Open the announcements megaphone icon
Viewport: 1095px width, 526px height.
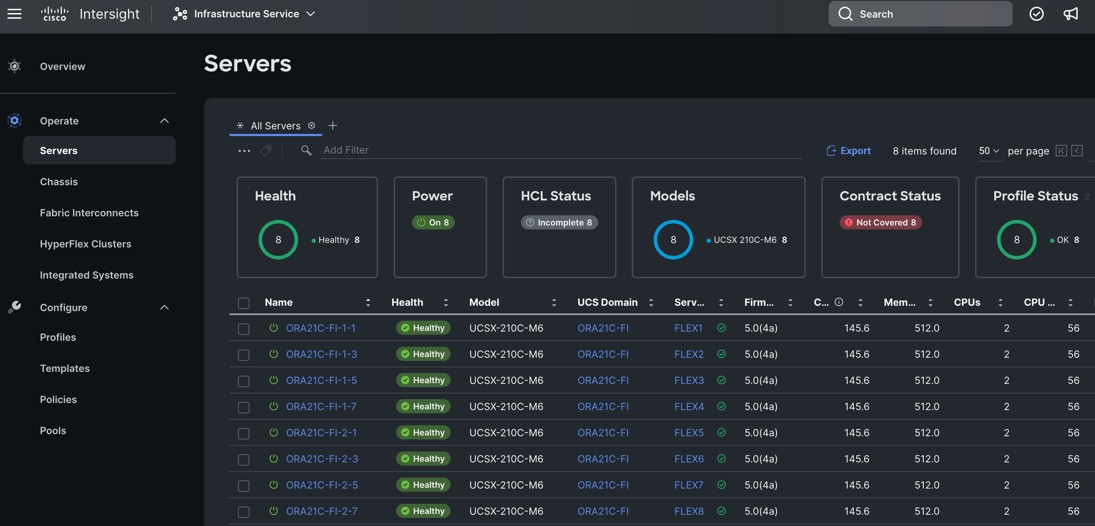(x=1071, y=14)
